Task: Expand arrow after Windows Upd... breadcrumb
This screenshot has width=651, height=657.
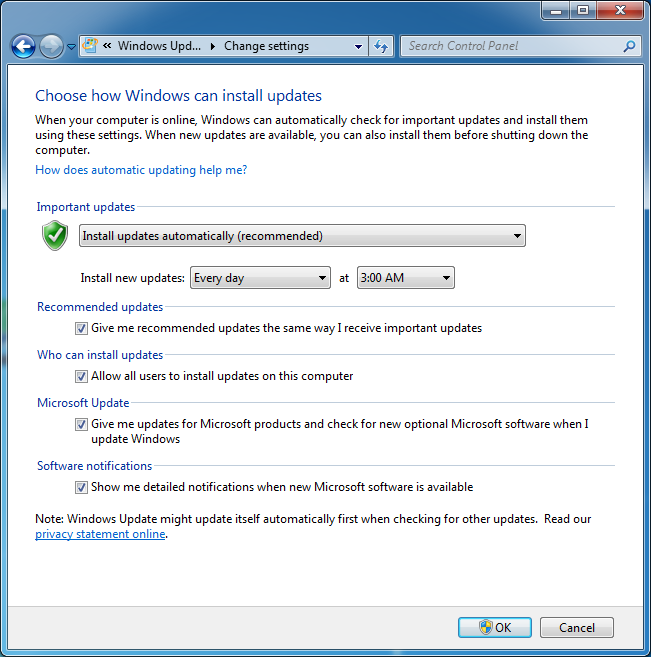Action: click(x=213, y=46)
